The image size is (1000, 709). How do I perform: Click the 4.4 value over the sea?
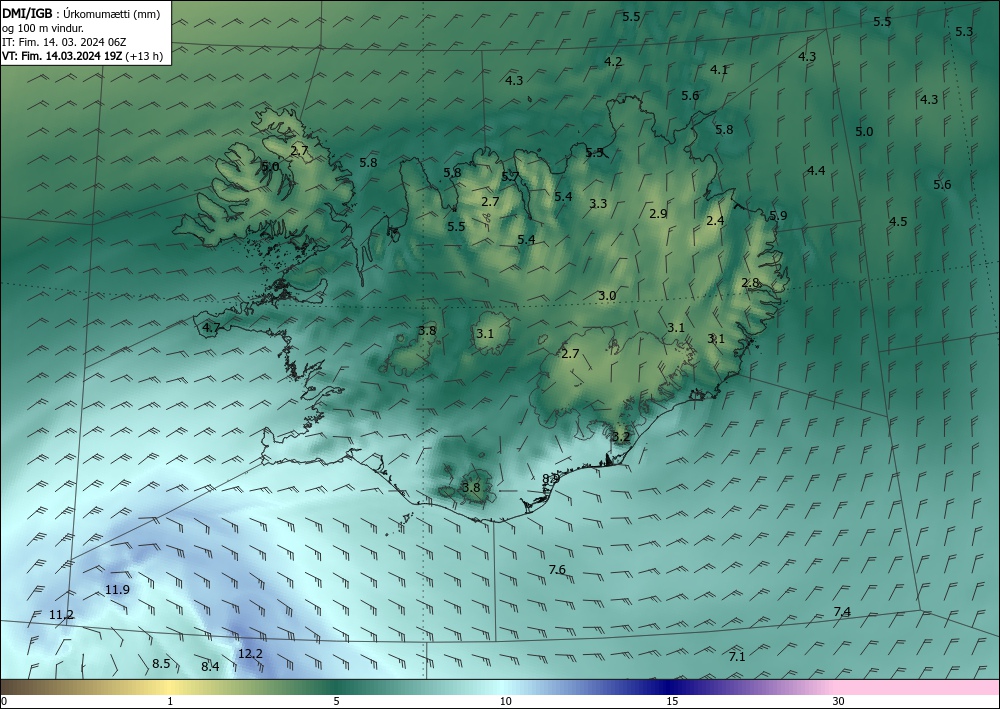tap(816, 170)
